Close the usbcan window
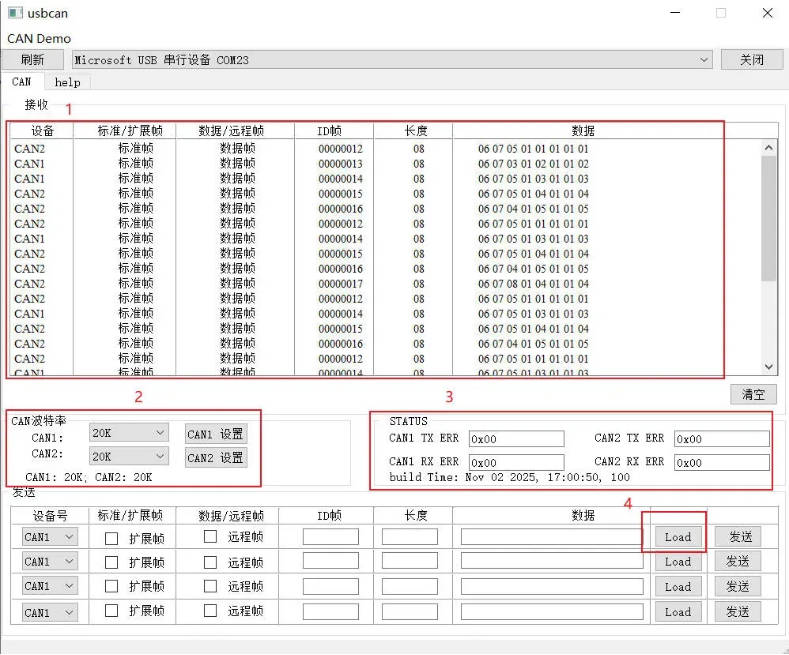Viewport: 789px width, 655px height. coord(767,13)
